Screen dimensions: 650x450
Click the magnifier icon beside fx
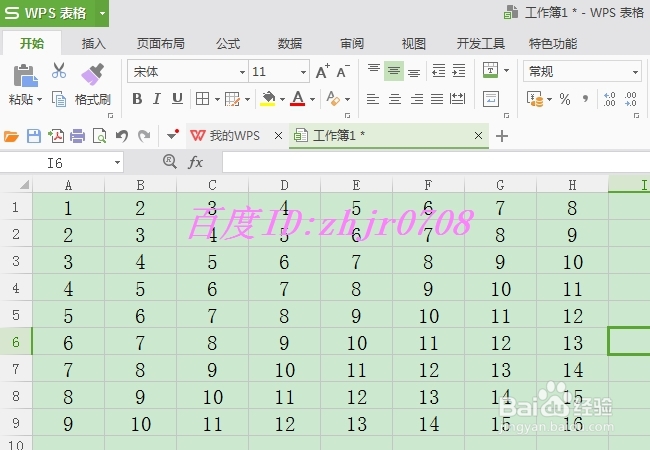point(170,161)
